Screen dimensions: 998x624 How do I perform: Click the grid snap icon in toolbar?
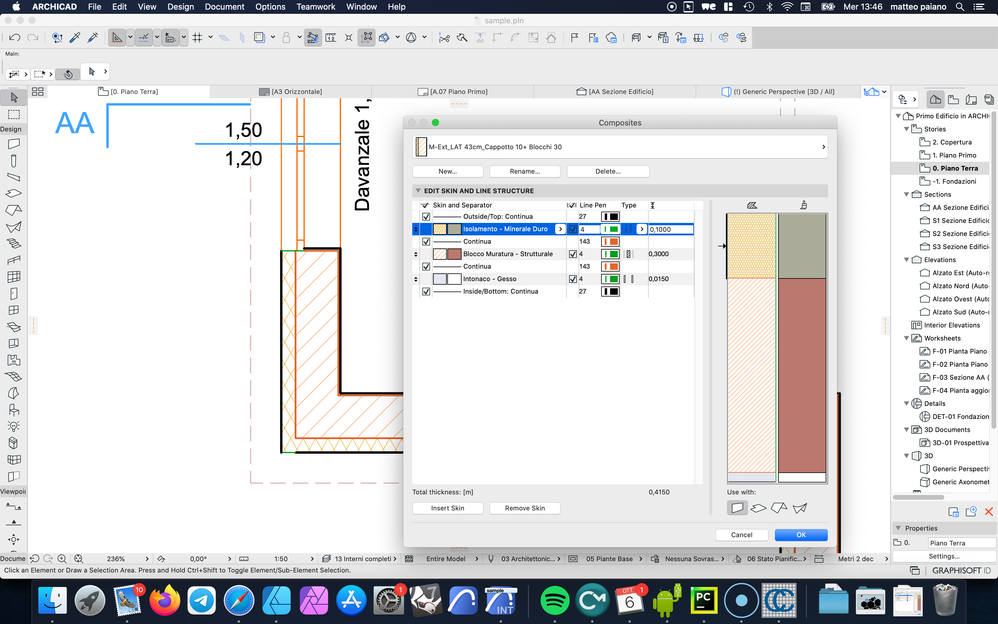(x=197, y=38)
